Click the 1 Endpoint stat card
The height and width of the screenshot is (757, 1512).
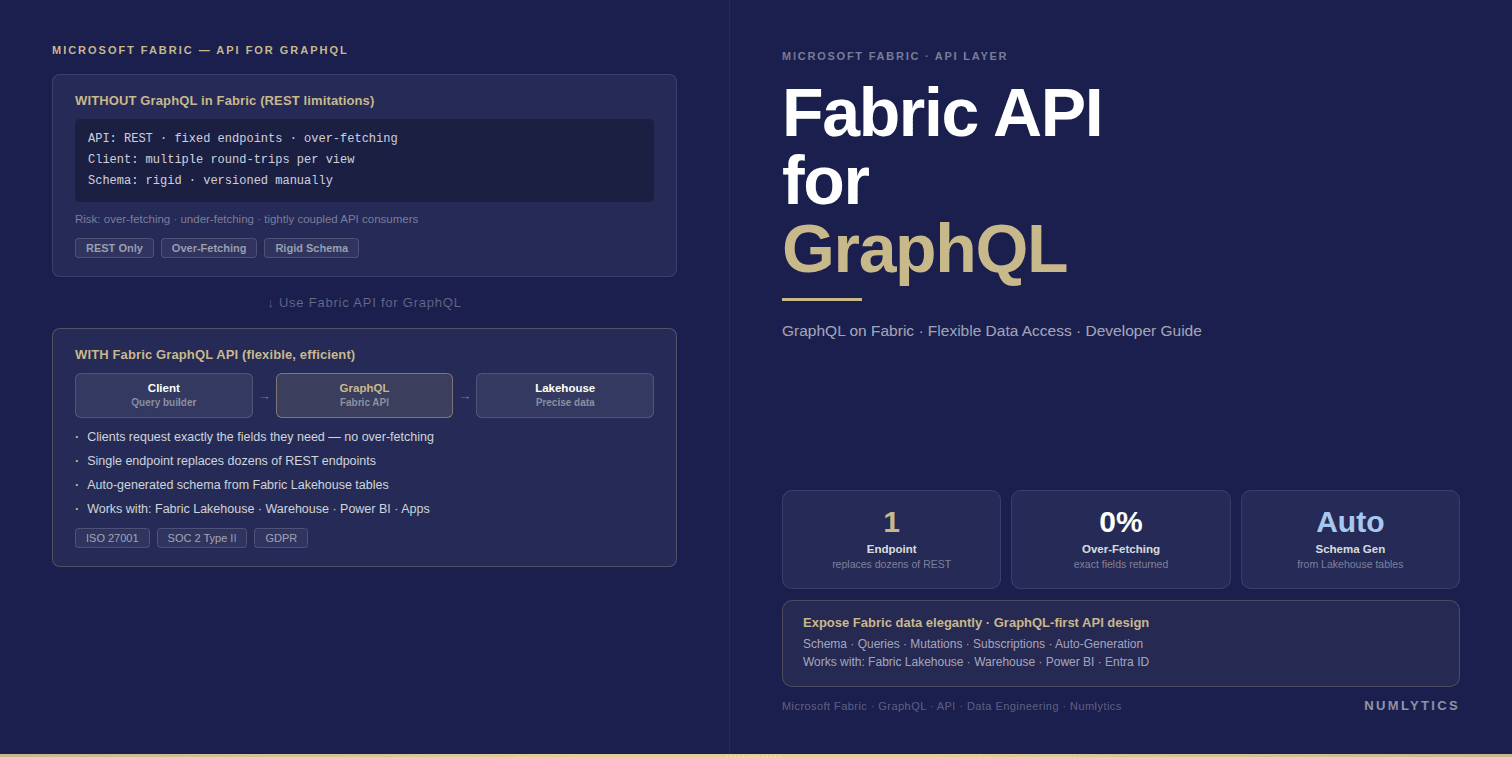891,539
